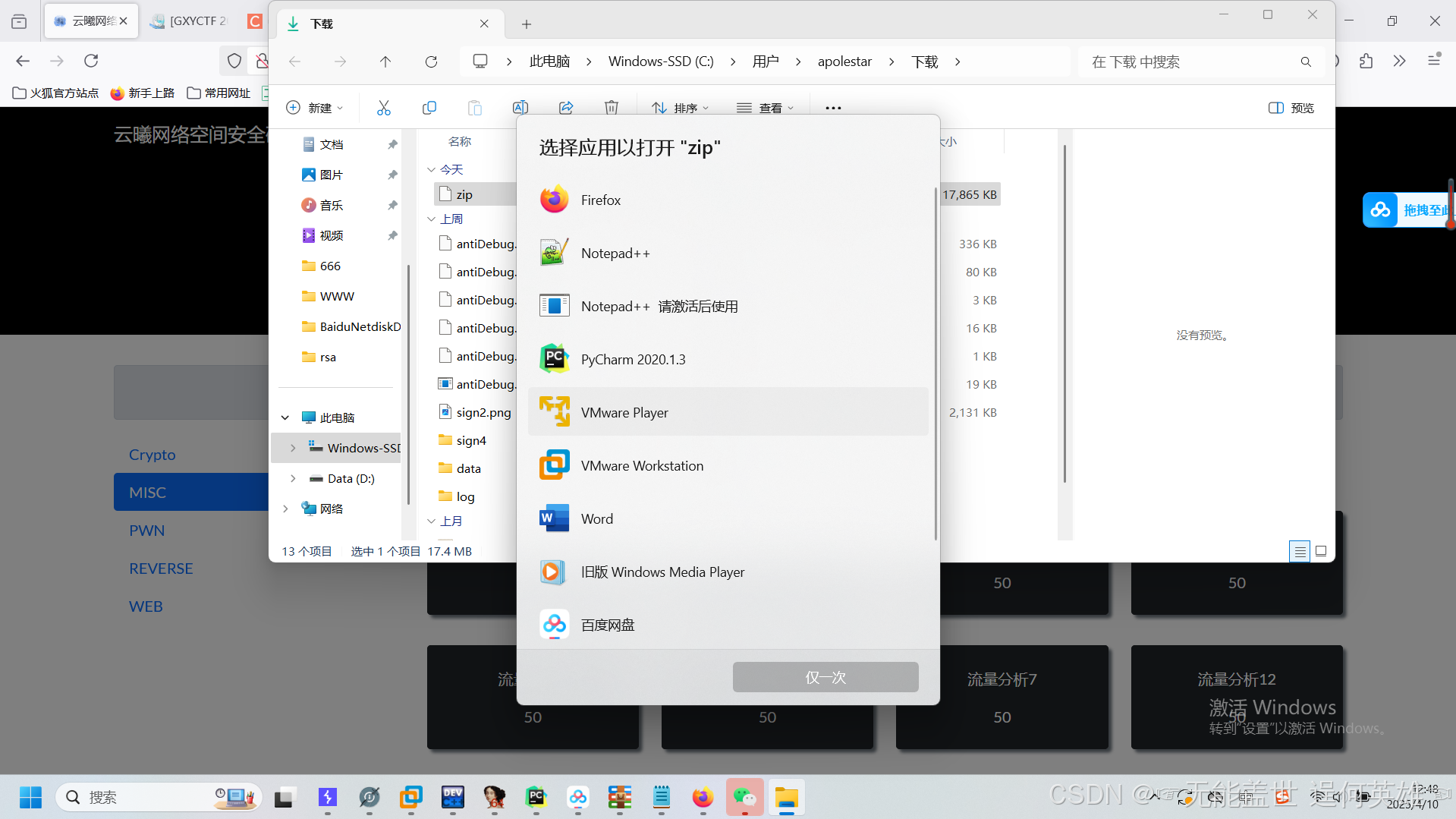Select REVERSE category on the webpage
This screenshot has height=819, width=1456.
click(161, 569)
